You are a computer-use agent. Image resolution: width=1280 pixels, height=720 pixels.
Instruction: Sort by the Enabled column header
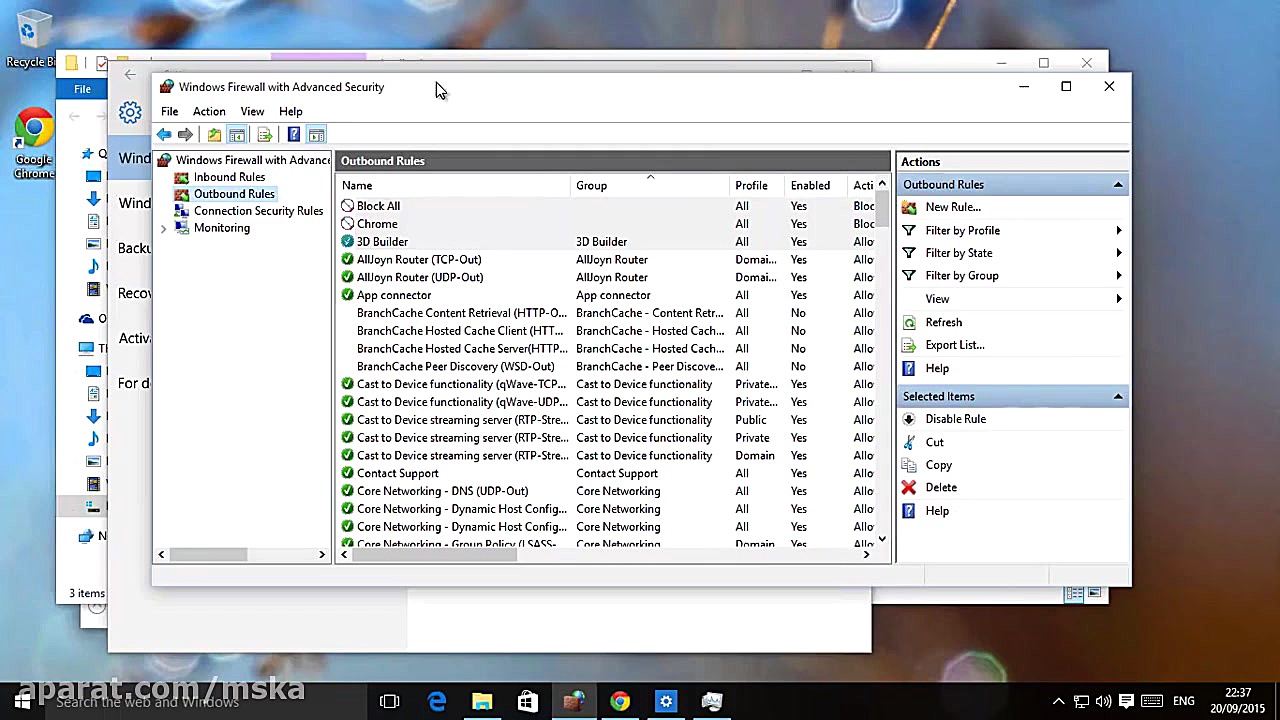[815, 186]
